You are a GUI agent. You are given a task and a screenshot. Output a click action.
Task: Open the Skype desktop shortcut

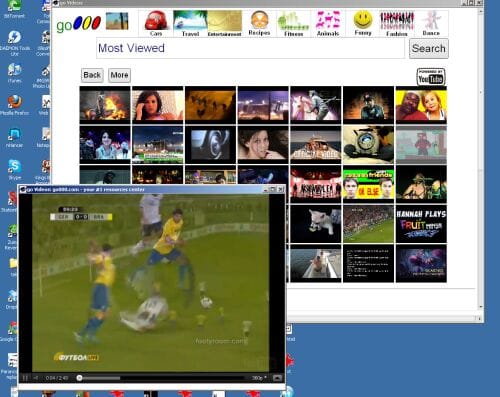pos(14,169)
